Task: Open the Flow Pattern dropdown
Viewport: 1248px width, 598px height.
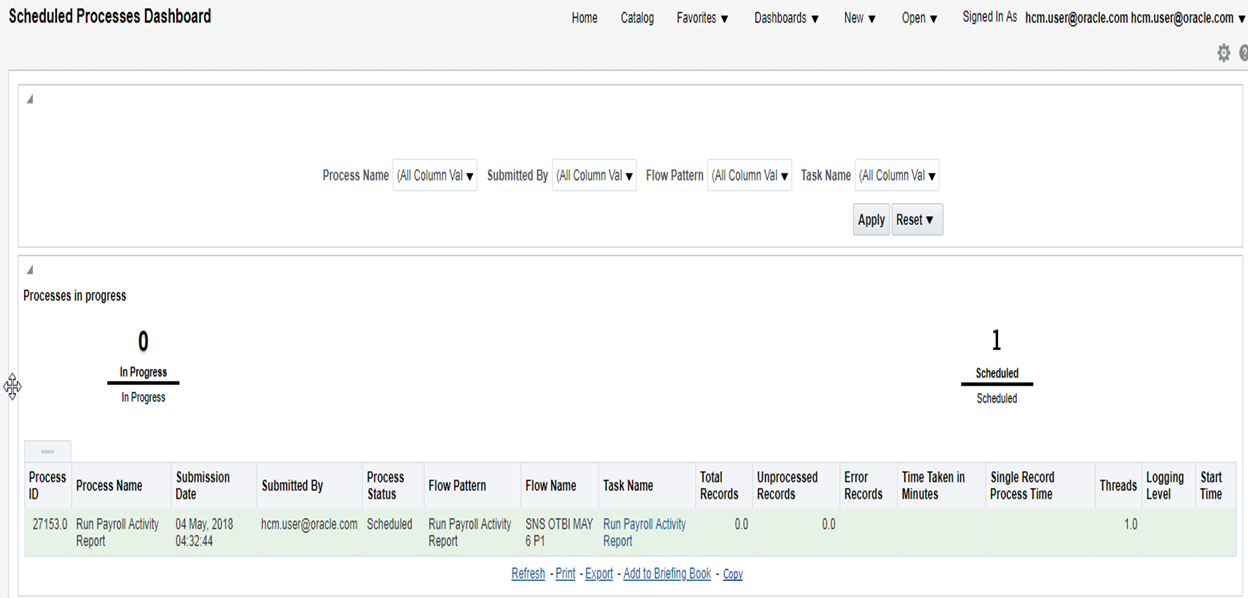Action: pyautogui.click(x=750, y=175)
